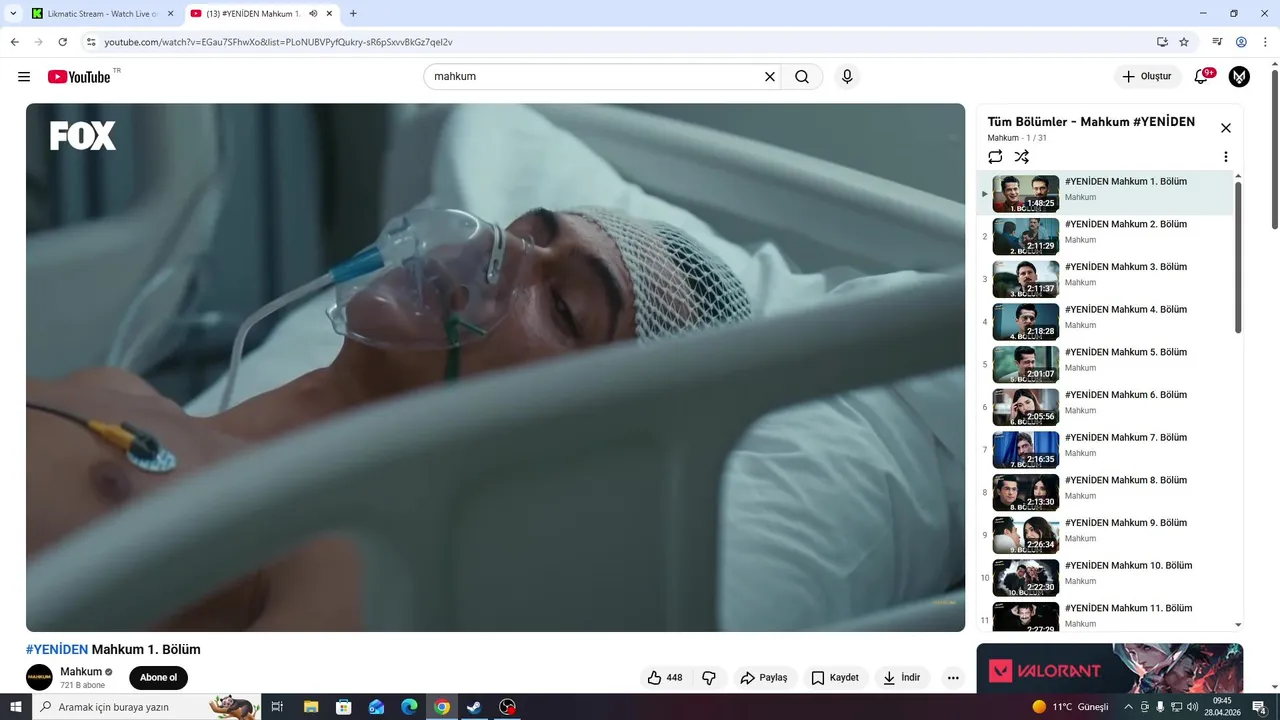The image size is (1280, 720).
Task: Click the video player area
Action: click(495, 367)
